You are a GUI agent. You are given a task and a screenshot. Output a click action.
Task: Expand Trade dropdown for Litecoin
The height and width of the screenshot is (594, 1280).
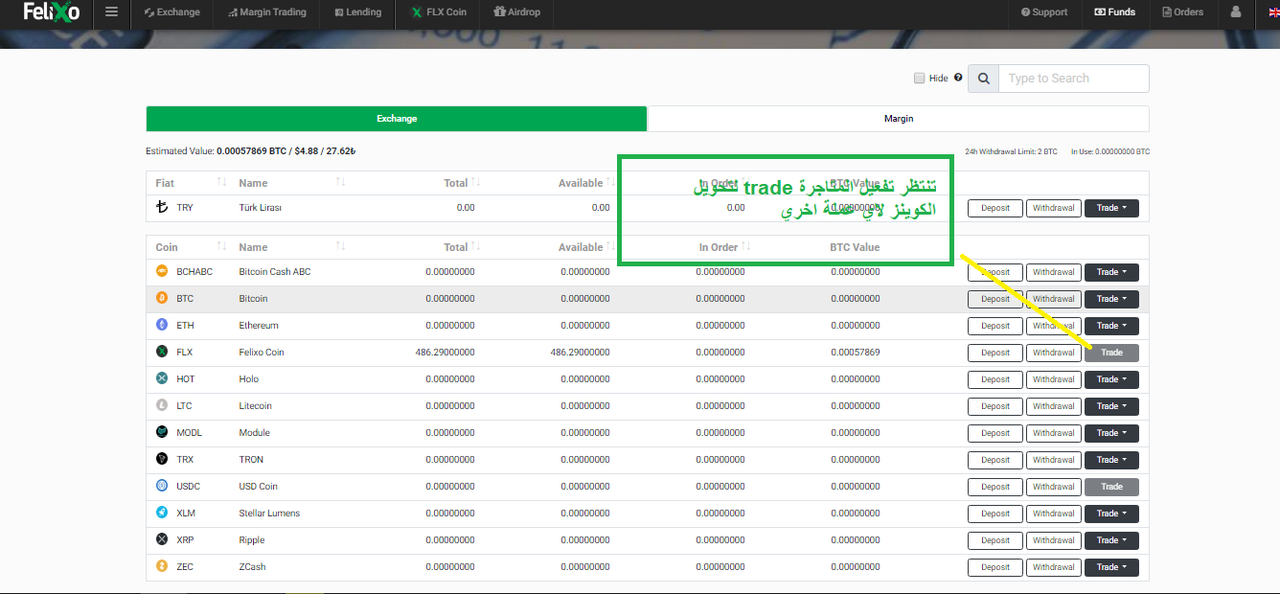point(1111,406)
